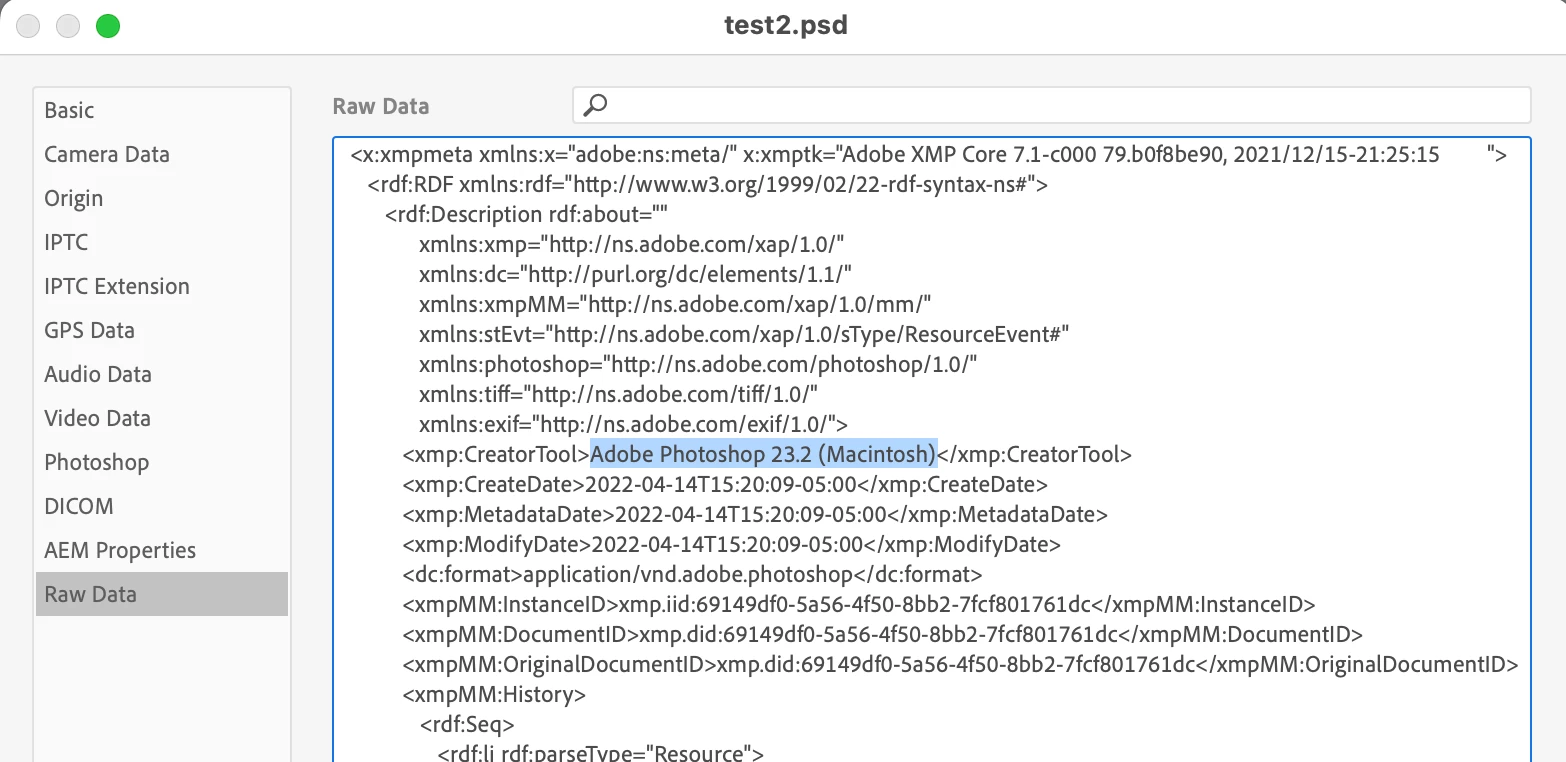Click the xmp:CreateDate line
Image resolution: width=1566 pixels, height=762 pixels.
(725, 485)
